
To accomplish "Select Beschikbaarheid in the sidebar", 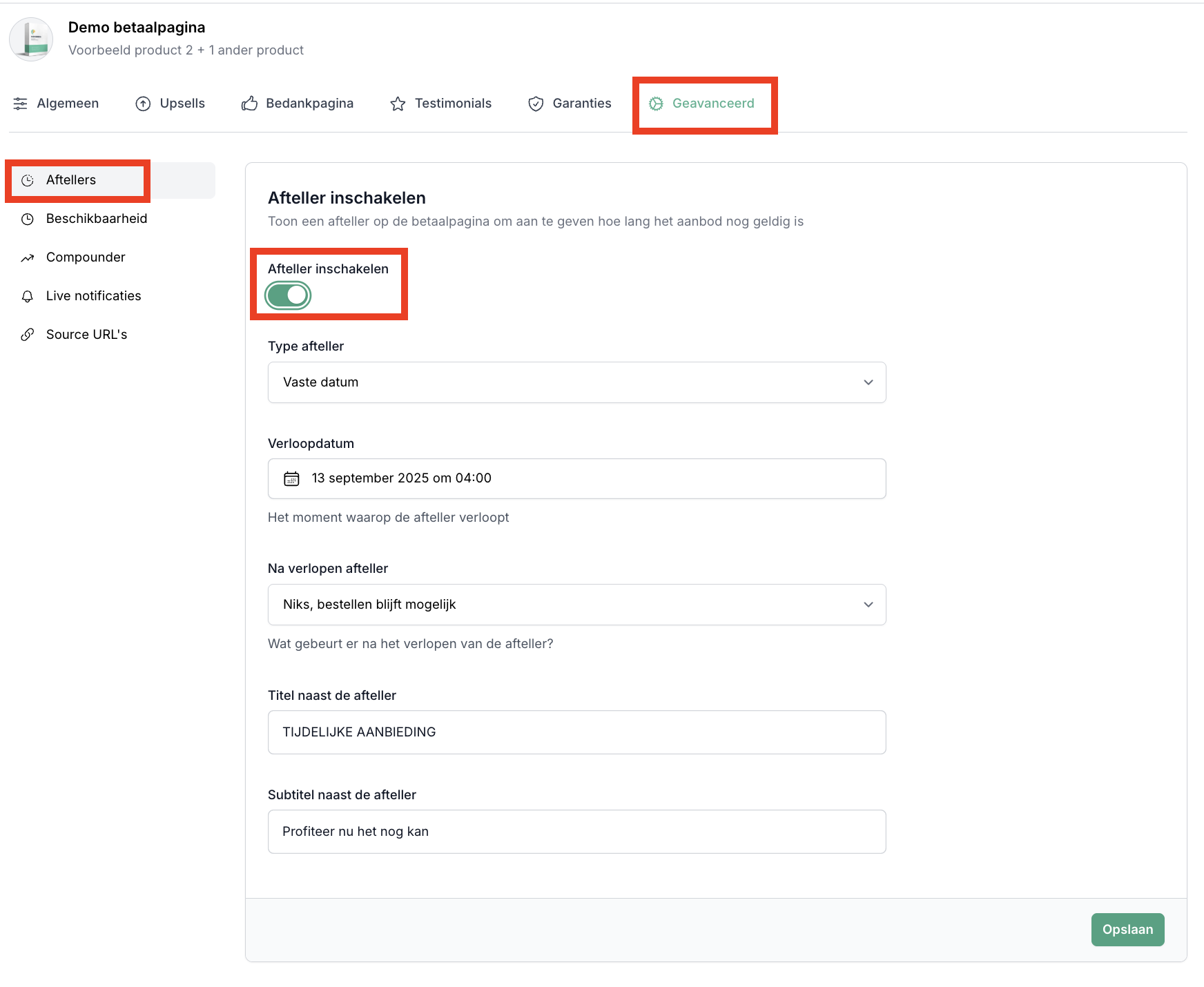I will tap(97, 219).
